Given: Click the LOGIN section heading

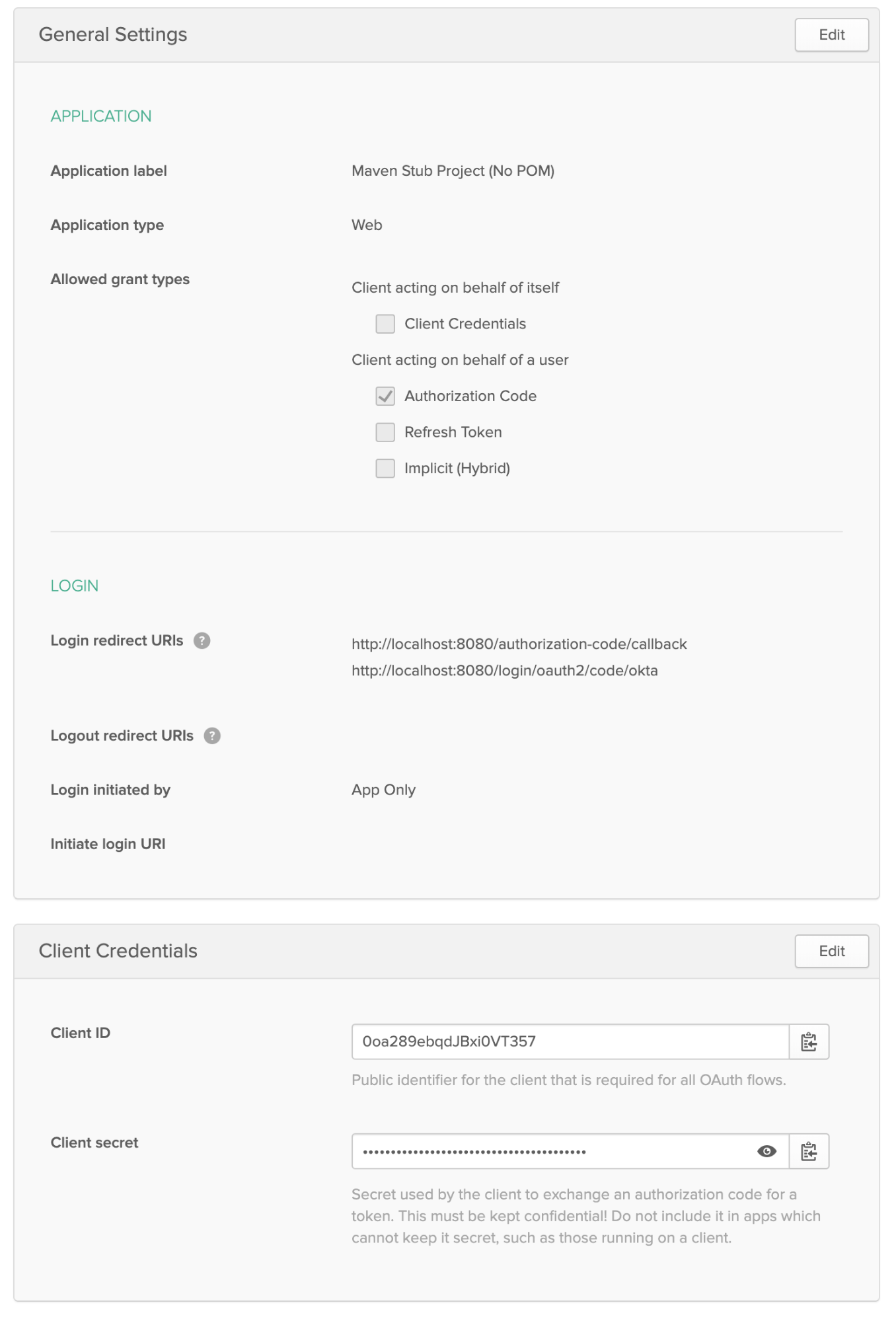Looking at the screenshot, I should pyautogui.click(x=74, y=586).
